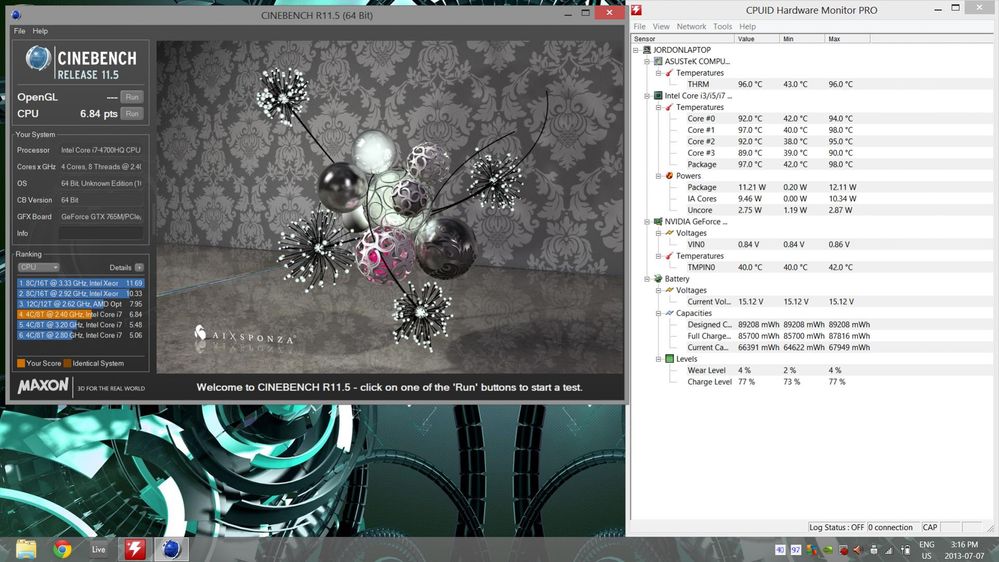Open Hardware Monitor Help menu
999x562 pixels.
click(x=747, y=27)
